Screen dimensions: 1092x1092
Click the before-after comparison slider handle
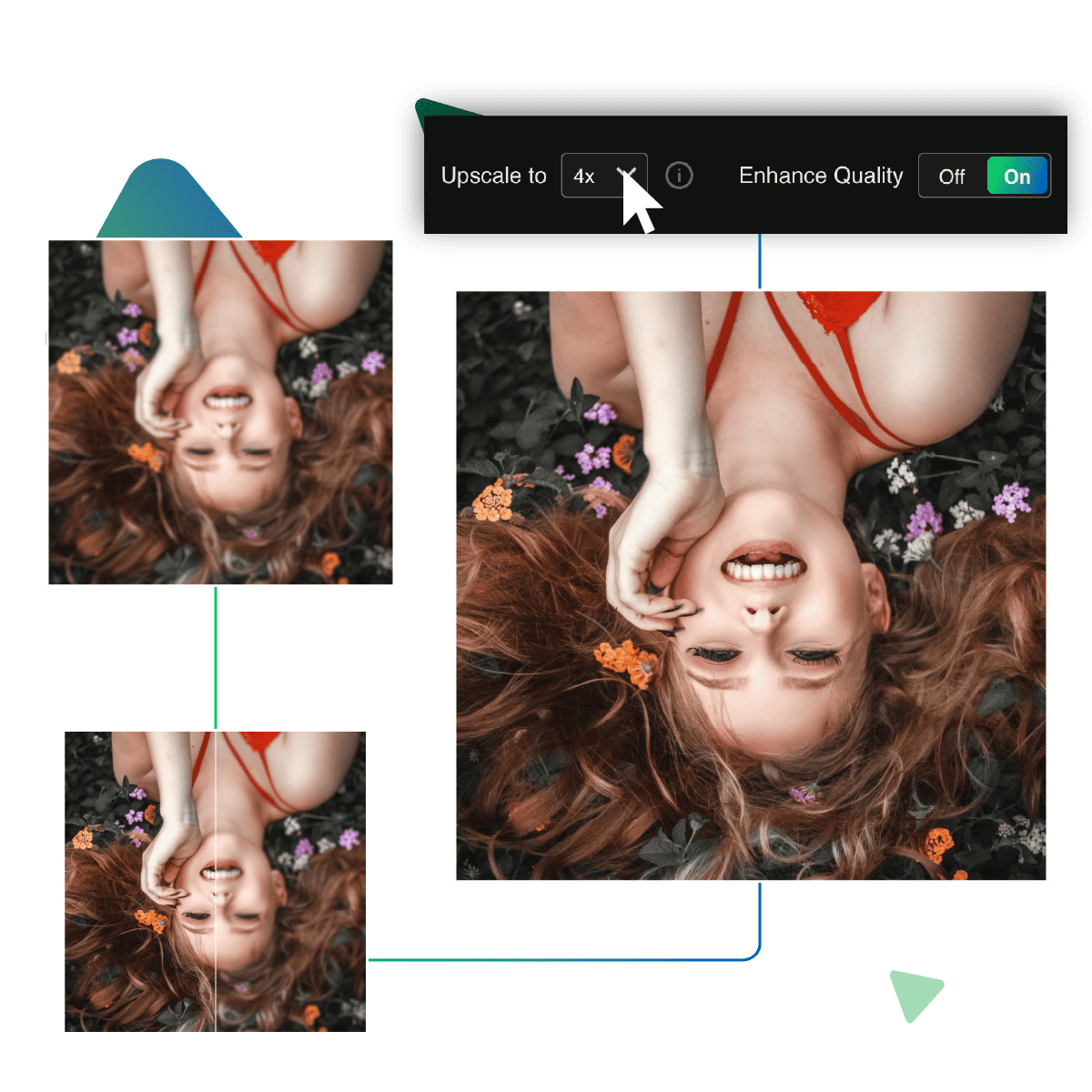click(215, 881)
